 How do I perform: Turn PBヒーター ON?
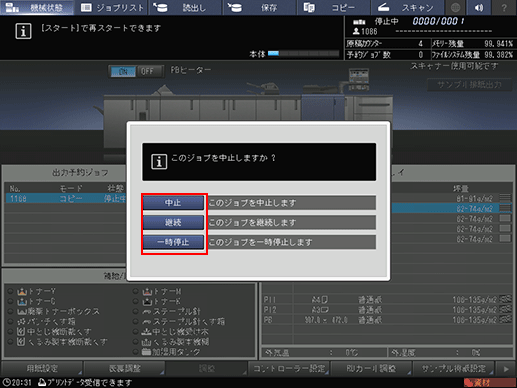[x=123, y=71]
